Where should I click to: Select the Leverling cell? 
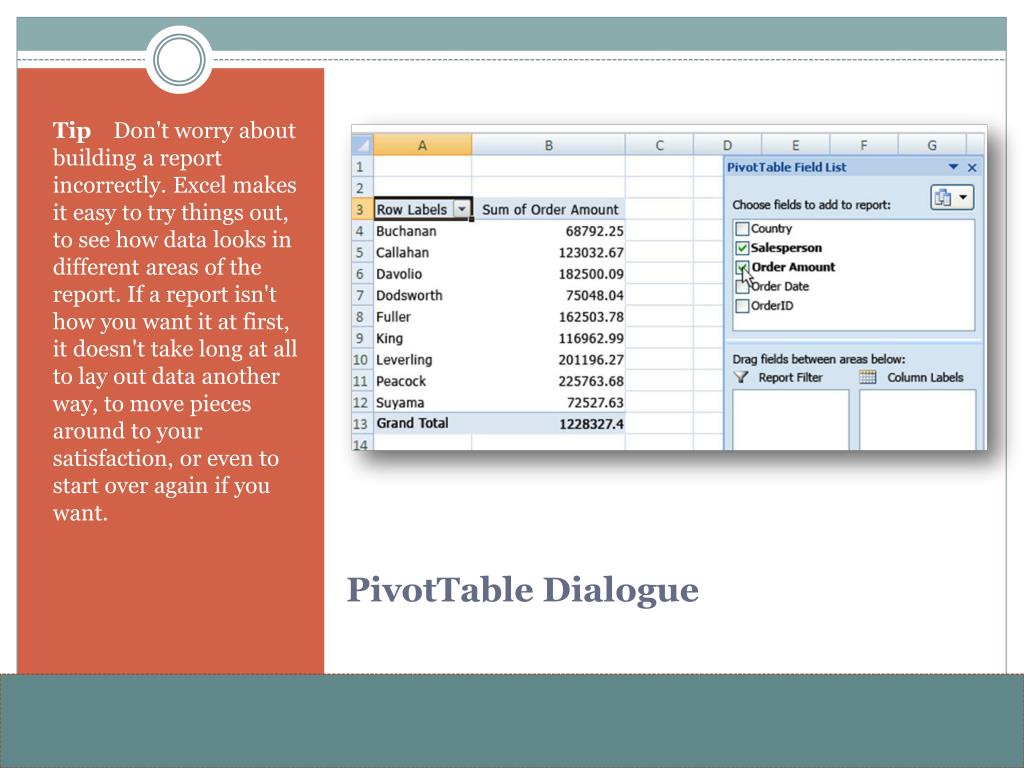(423, 360)
